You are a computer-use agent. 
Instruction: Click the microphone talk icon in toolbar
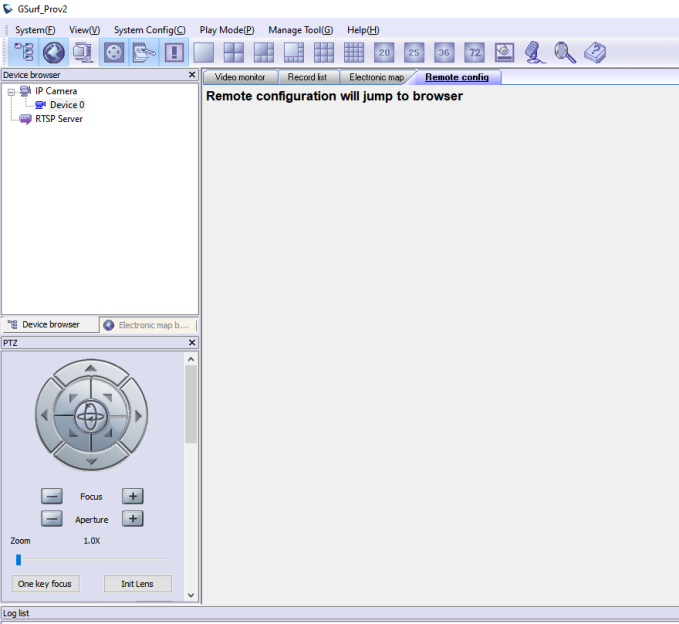coord(535,52)
